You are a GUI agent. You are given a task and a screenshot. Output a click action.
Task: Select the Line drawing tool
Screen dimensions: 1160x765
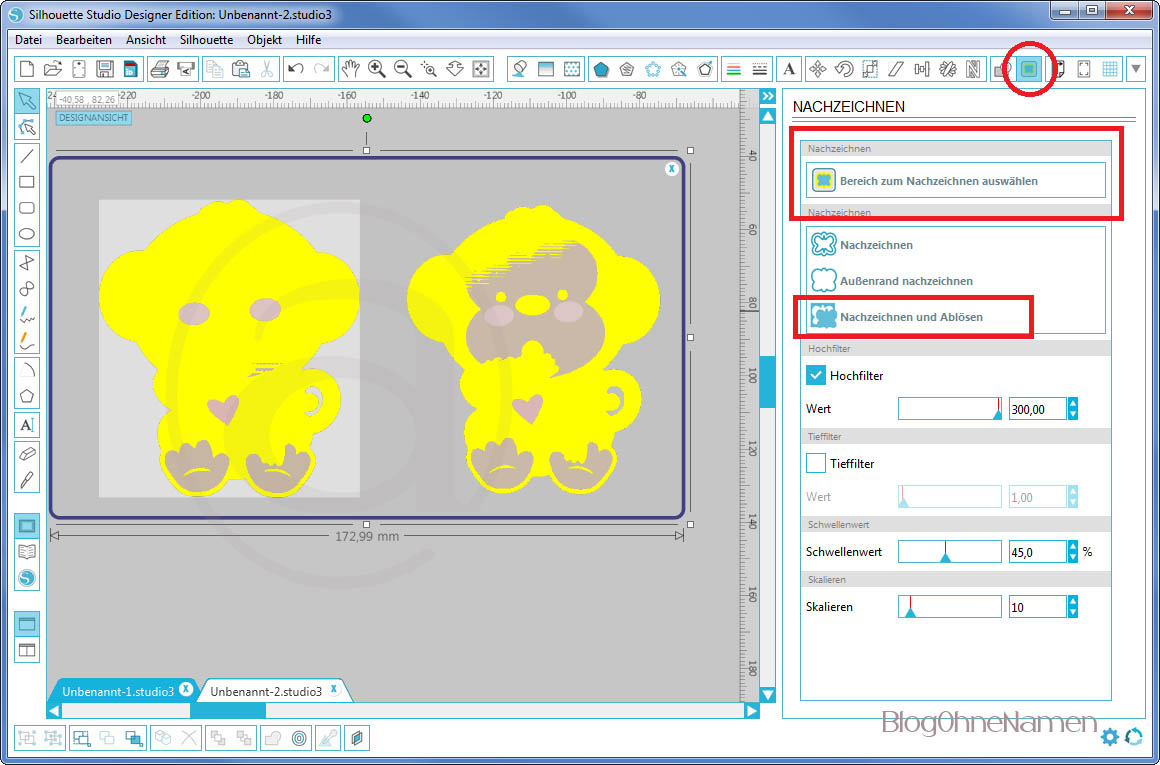[x=27, y=155]
